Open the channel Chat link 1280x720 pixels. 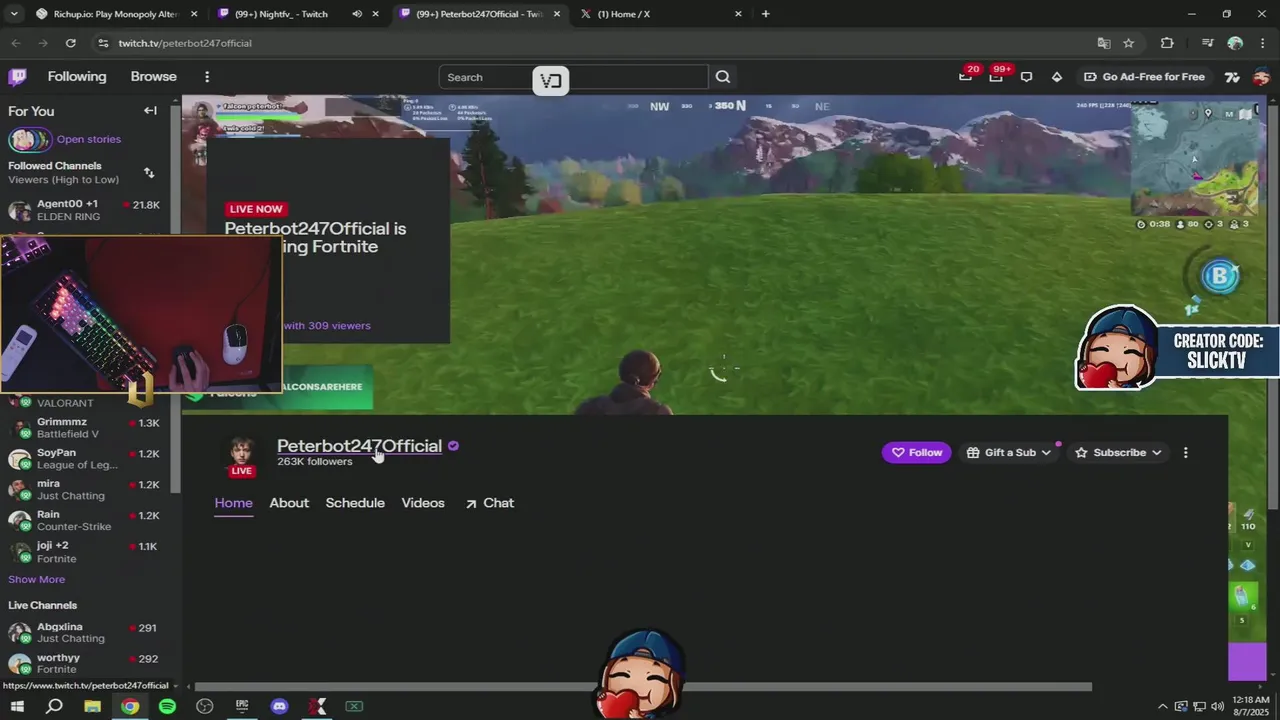[490, 503]
